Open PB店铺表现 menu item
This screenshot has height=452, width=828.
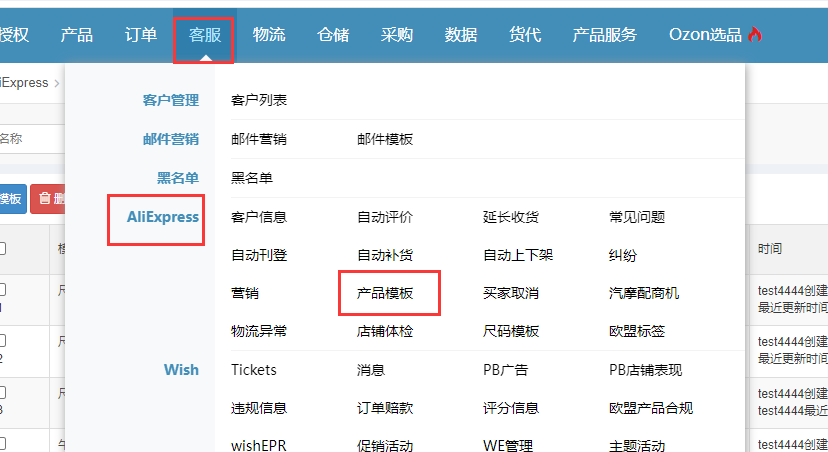pyautogui.click(x=645, y=370)
